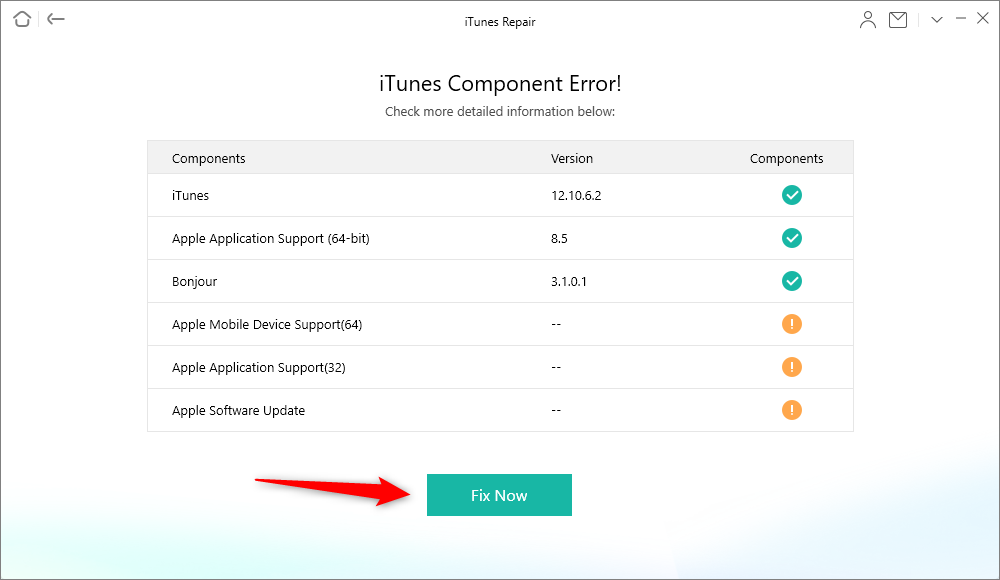The image size is (1000, 580).
Task: Click the '--' version for Apple Mobile Device Support(64)
Action: point(556,324)
